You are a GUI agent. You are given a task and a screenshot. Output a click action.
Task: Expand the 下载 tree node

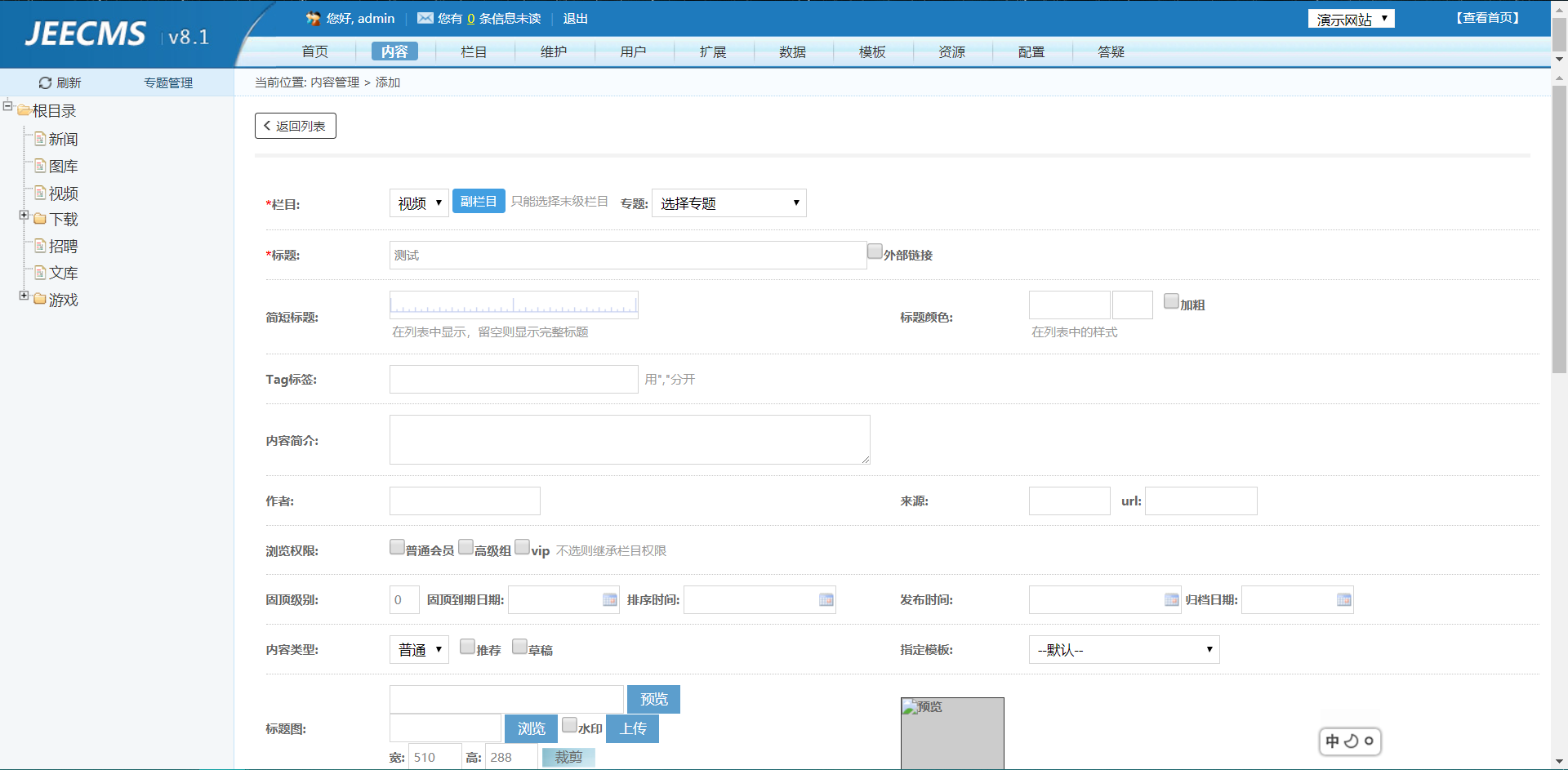pos(24,216)
